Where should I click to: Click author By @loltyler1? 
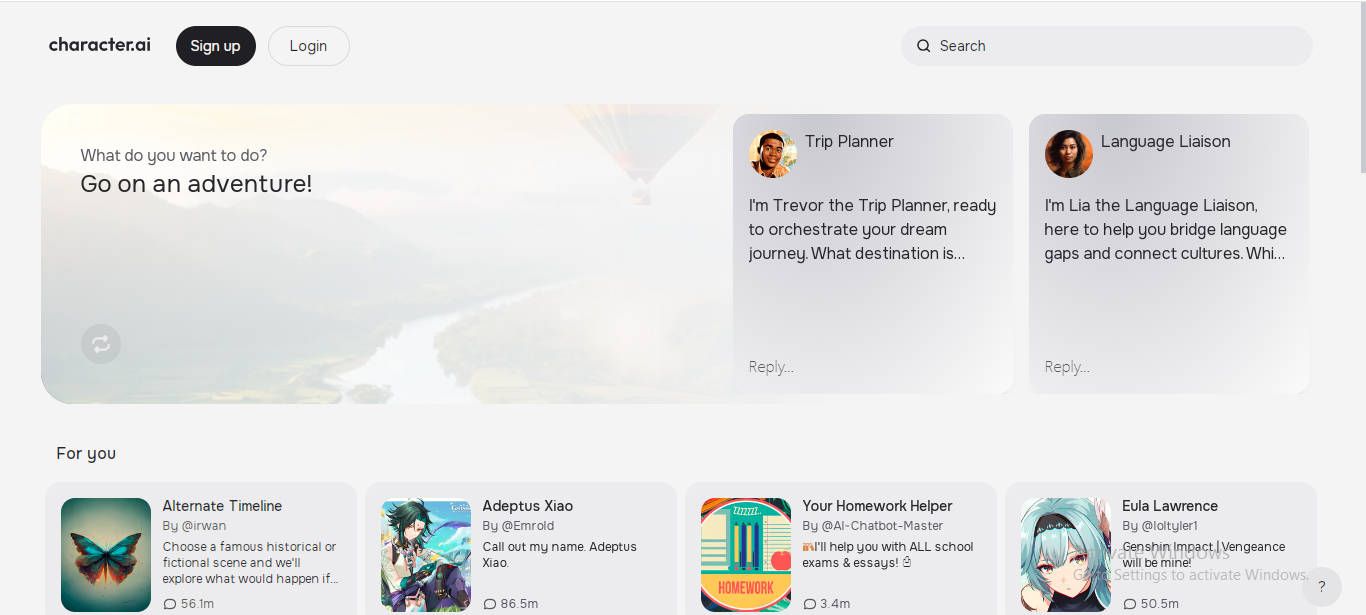1160,526
